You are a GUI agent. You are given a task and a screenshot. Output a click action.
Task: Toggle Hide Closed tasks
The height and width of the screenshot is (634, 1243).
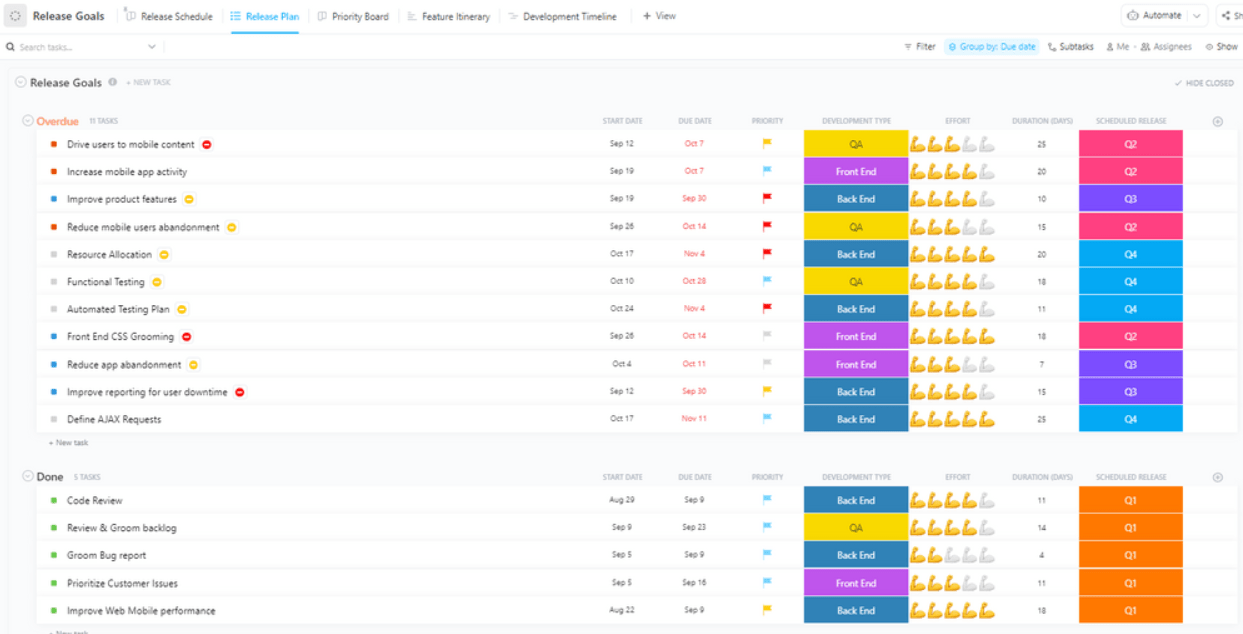point(1204,83)
